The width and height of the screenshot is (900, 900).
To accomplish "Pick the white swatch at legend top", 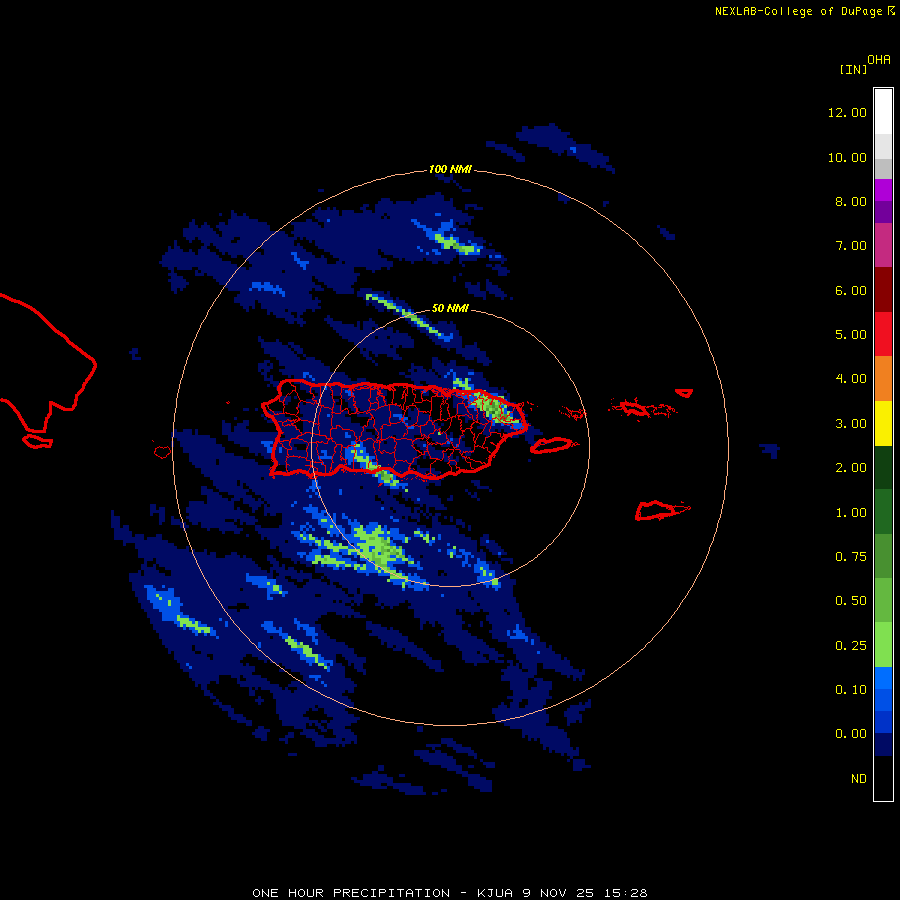I will coord(883,111).
